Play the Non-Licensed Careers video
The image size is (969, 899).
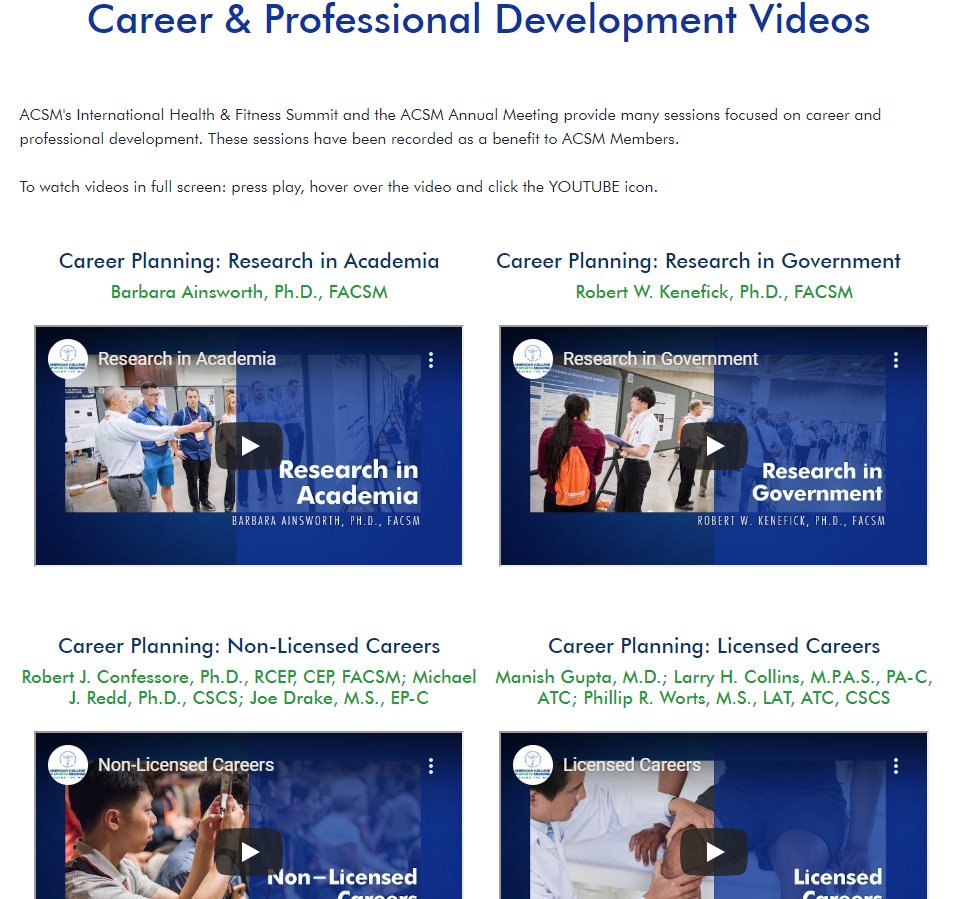point(248,853)
